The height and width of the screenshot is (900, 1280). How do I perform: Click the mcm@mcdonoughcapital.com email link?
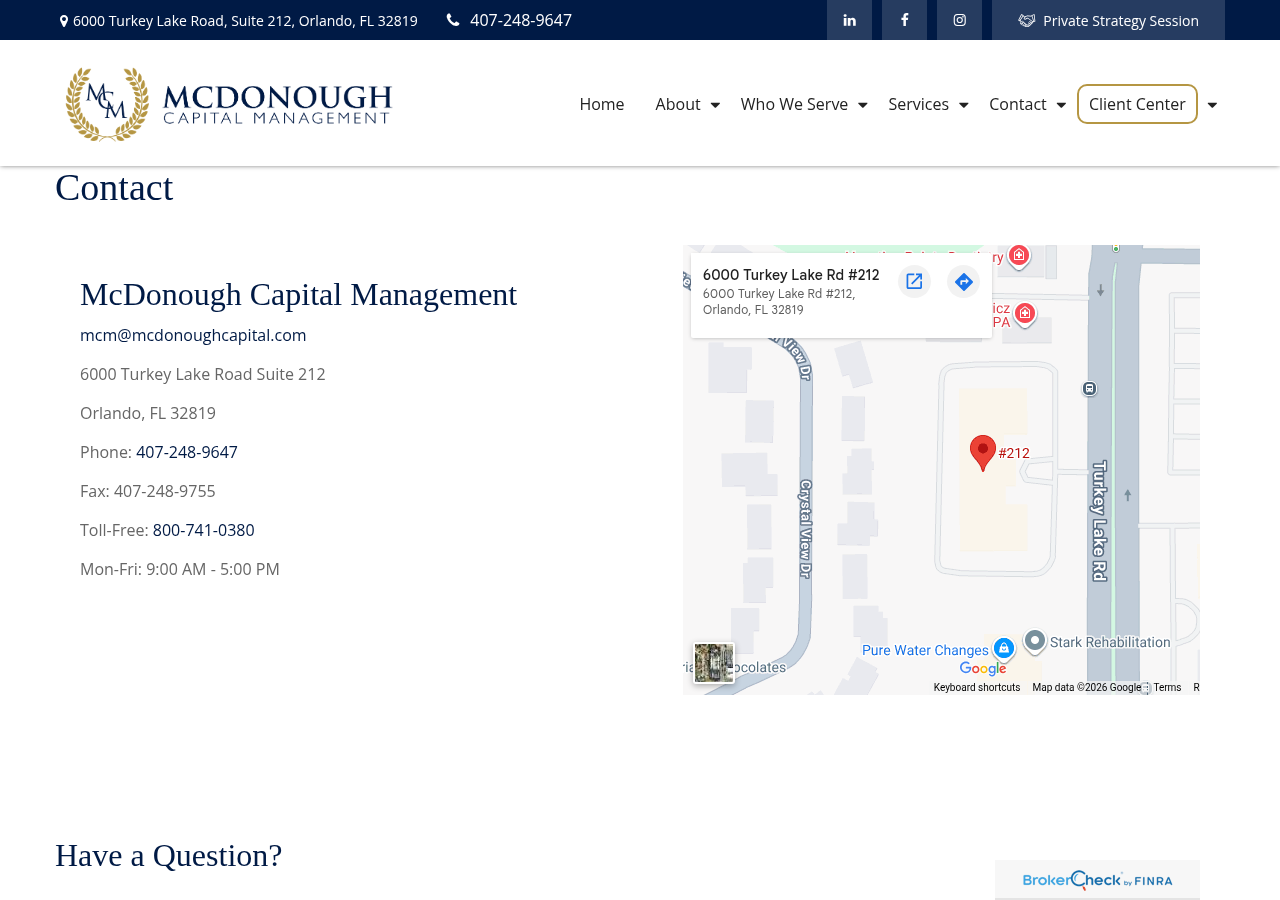[193, 335]
